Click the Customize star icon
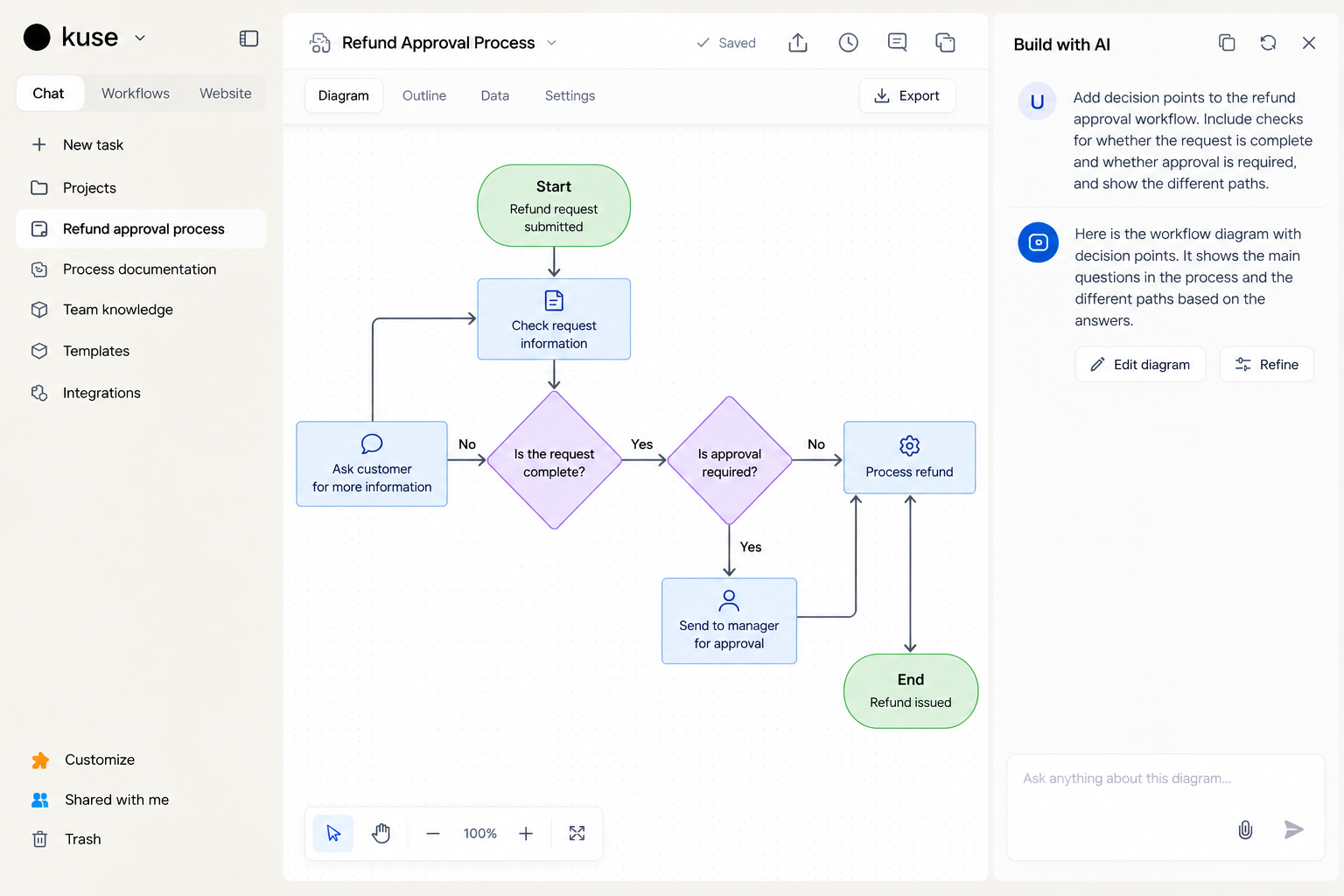The height and width of the screenshot is (896, 1344). (x=40, y=760)
